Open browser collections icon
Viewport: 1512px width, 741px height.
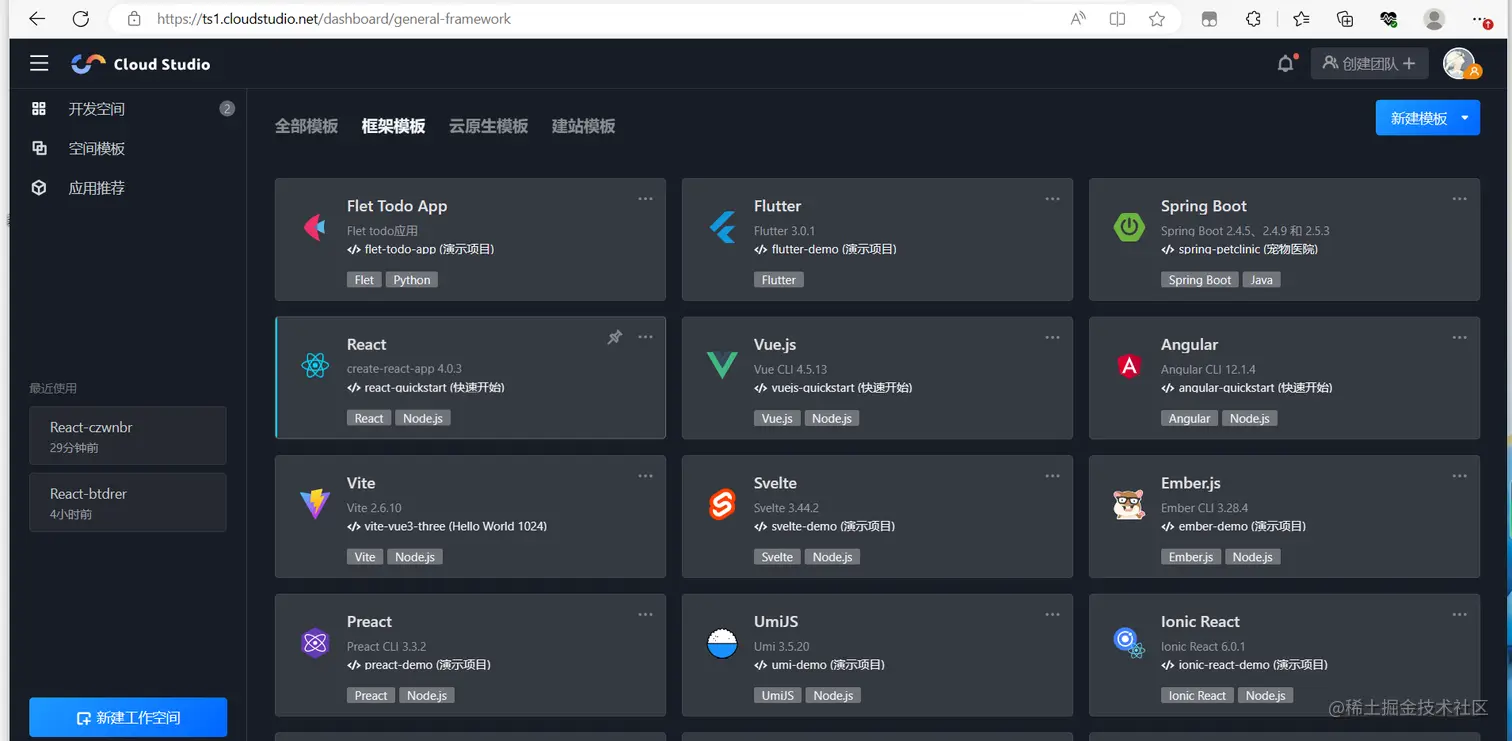(x=1345, y=18)
